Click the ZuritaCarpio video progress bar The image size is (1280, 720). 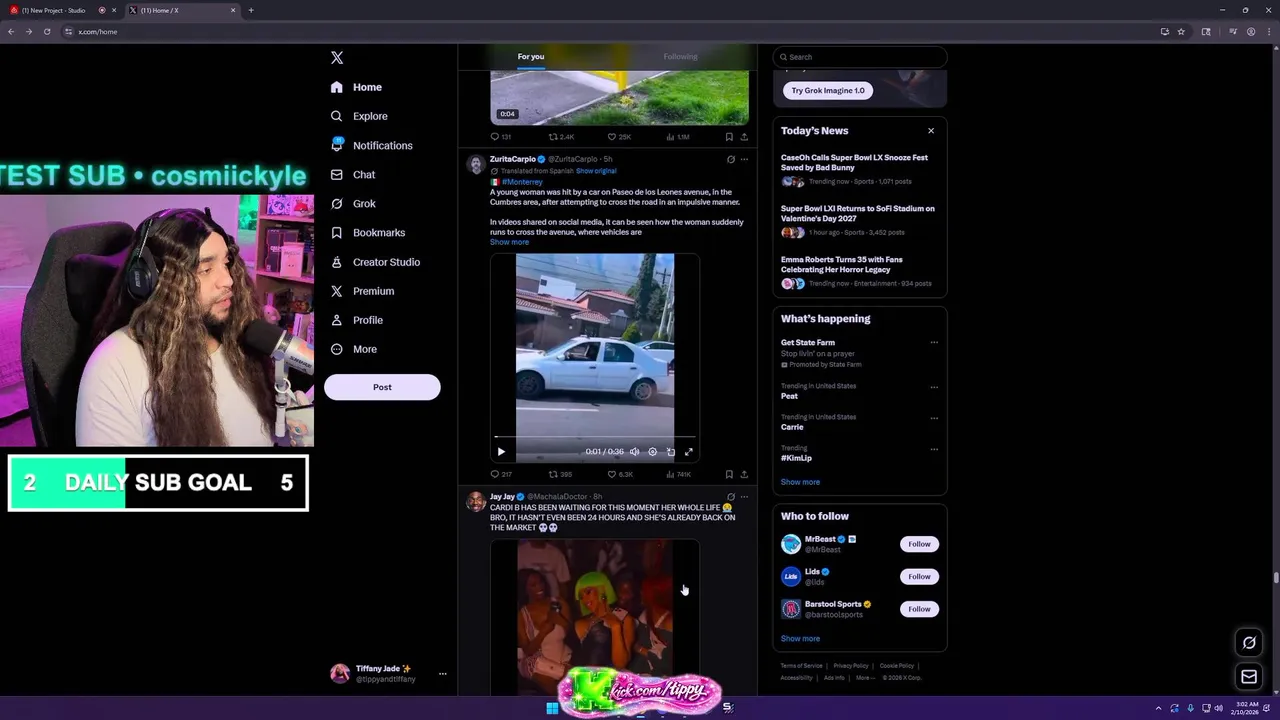595,438
